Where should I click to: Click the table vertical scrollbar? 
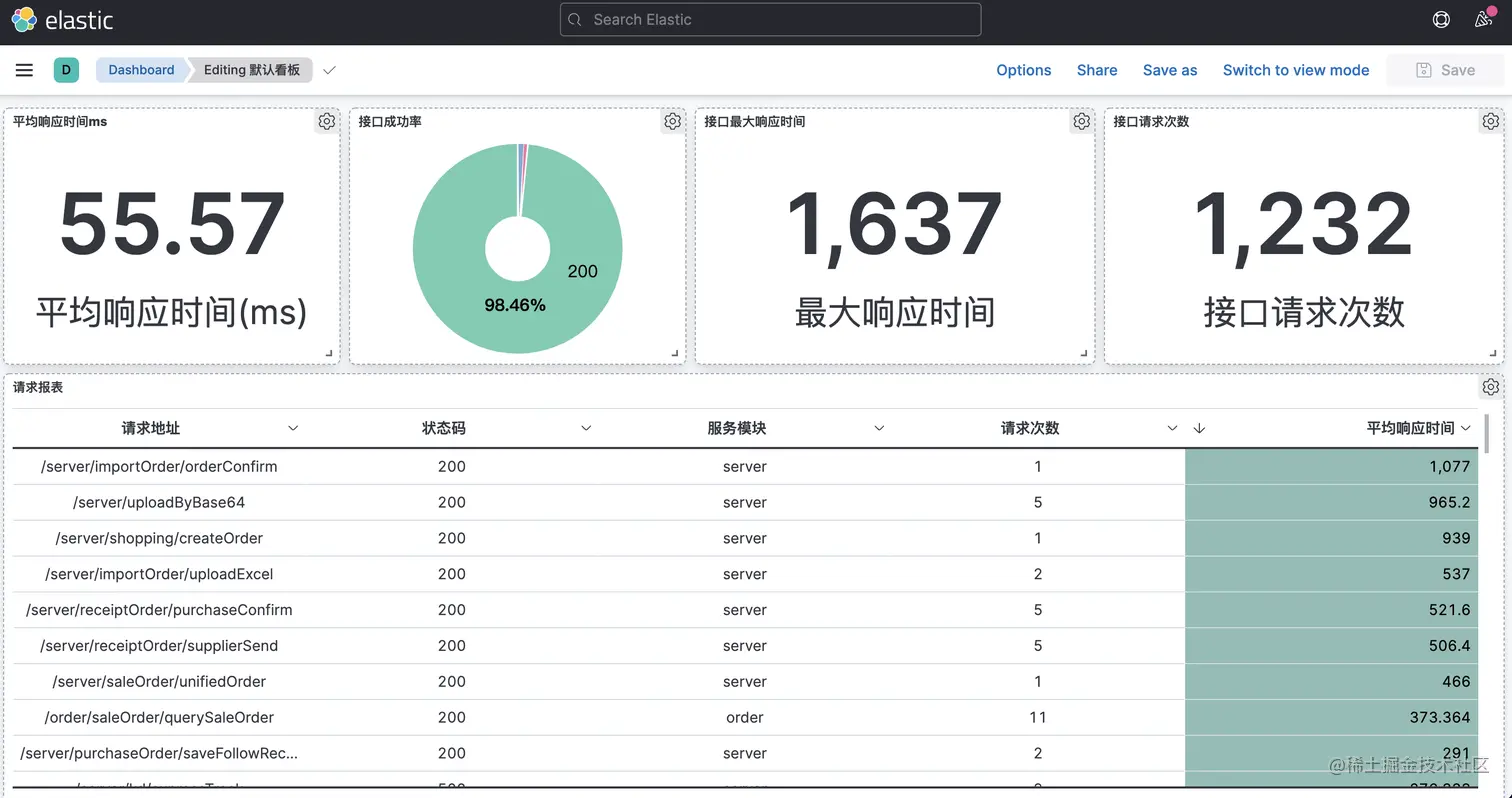tap(1487, 434)
